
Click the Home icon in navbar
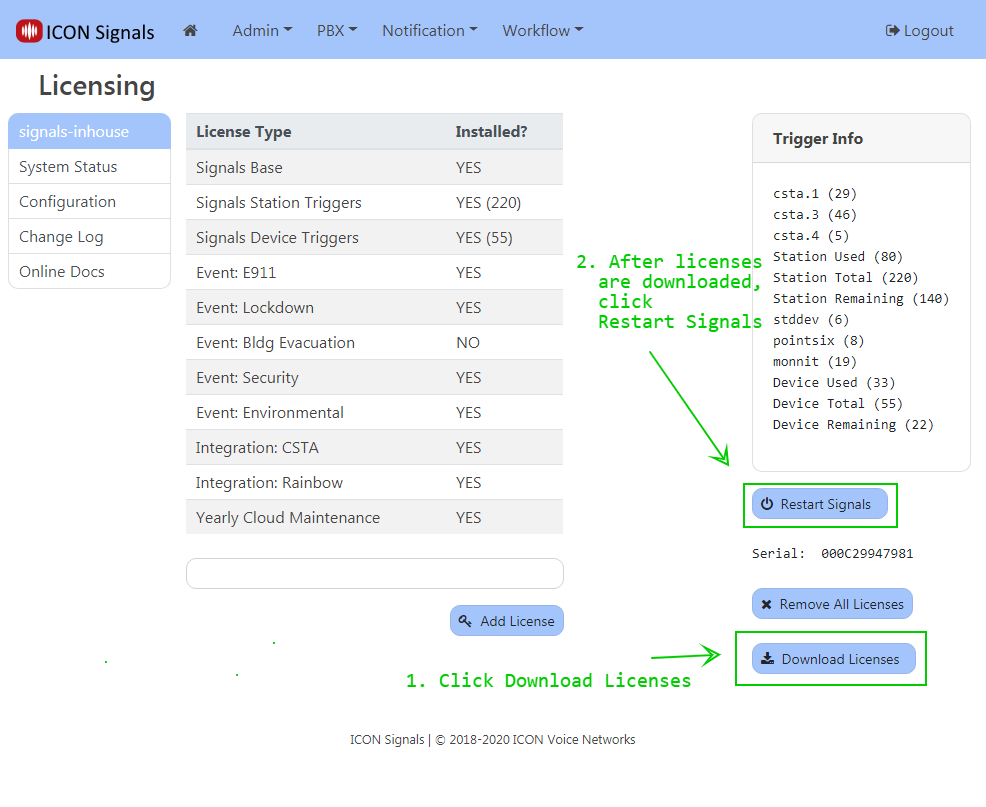pyautogui.click(x=190, y=31)
